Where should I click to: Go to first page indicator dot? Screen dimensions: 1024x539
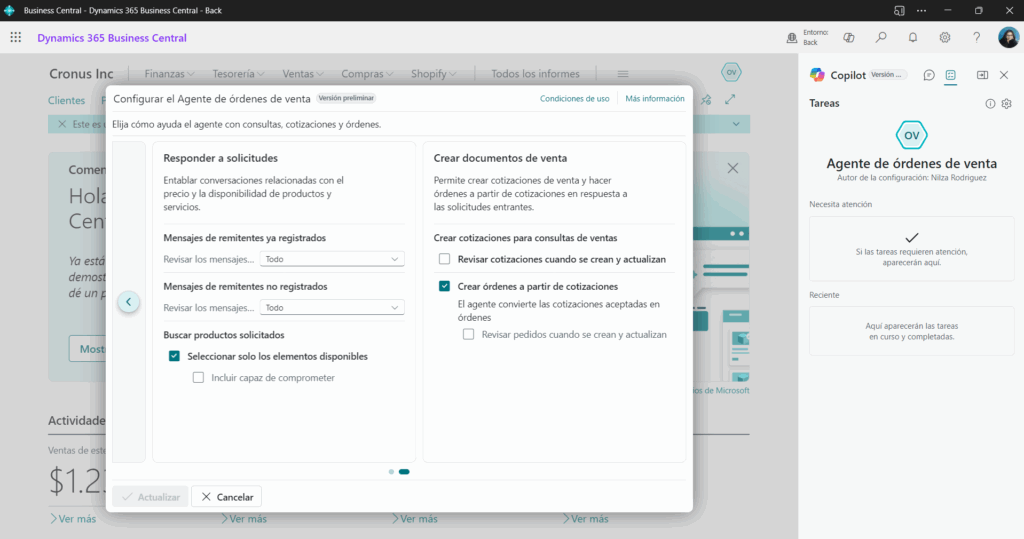[391, 472]
